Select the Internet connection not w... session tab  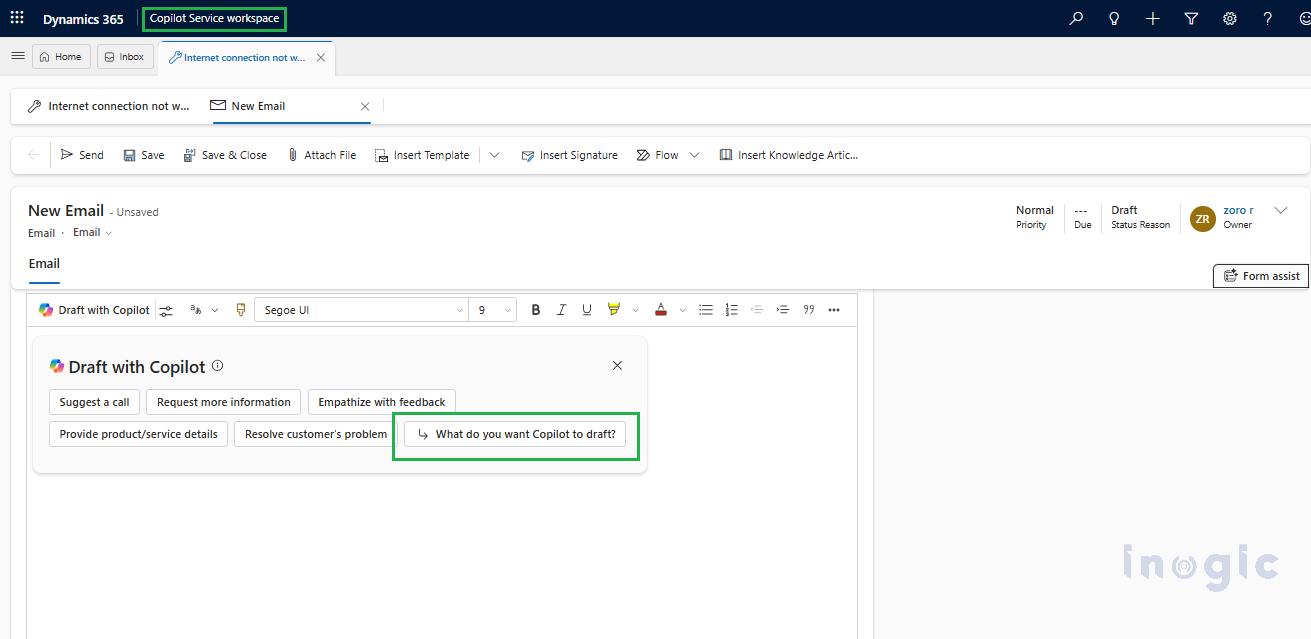pos(240,57)
